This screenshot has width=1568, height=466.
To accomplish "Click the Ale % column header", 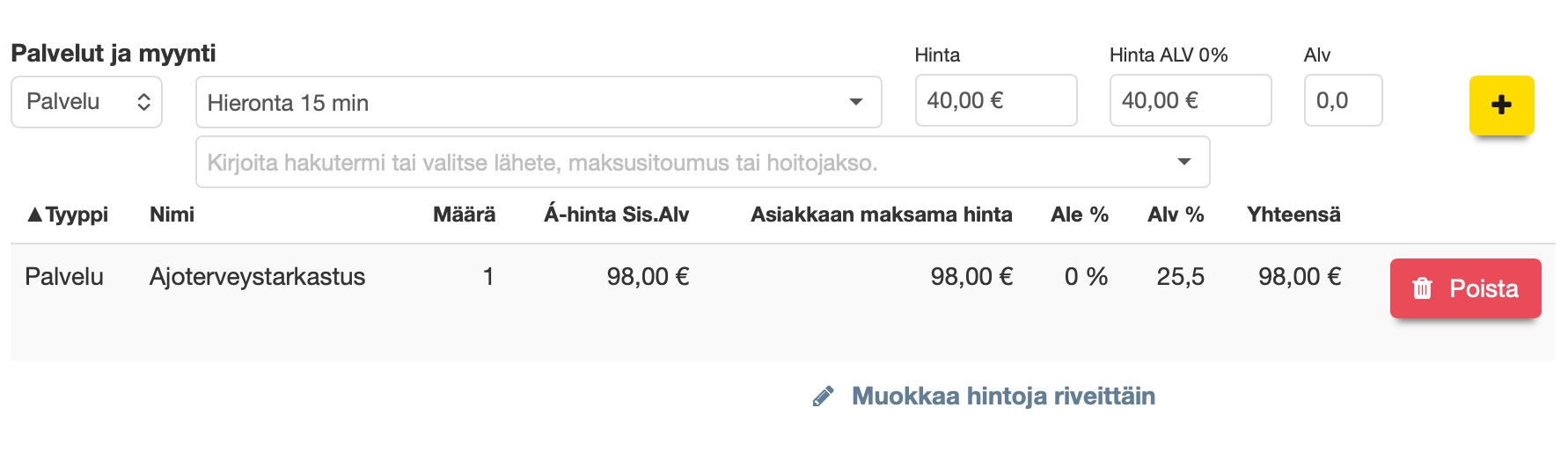I will click(x=1079, y=215).
